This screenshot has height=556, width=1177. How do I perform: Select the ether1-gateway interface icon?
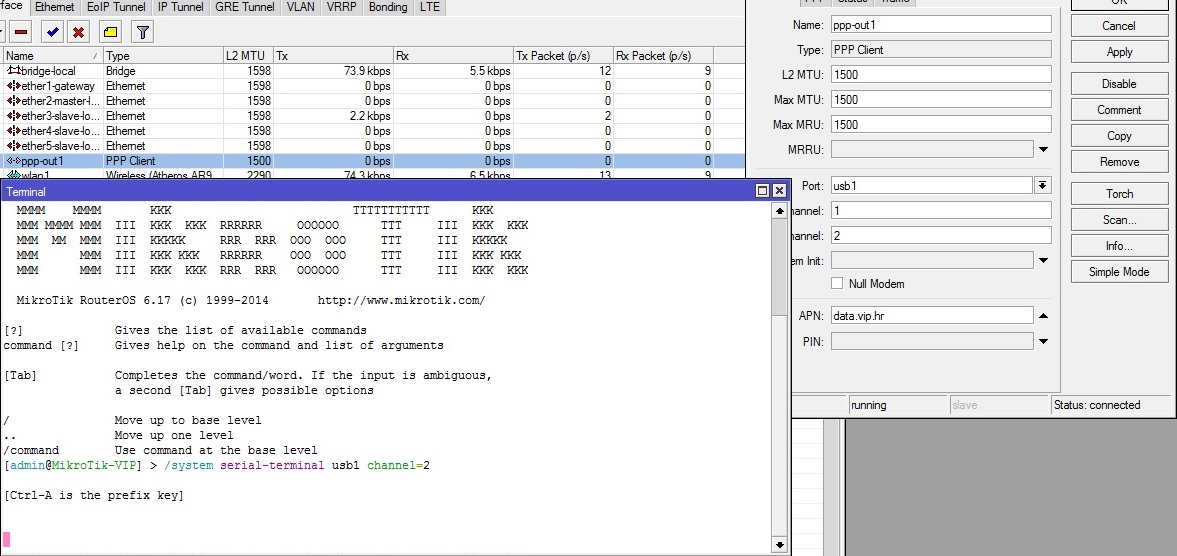(13, 86)
